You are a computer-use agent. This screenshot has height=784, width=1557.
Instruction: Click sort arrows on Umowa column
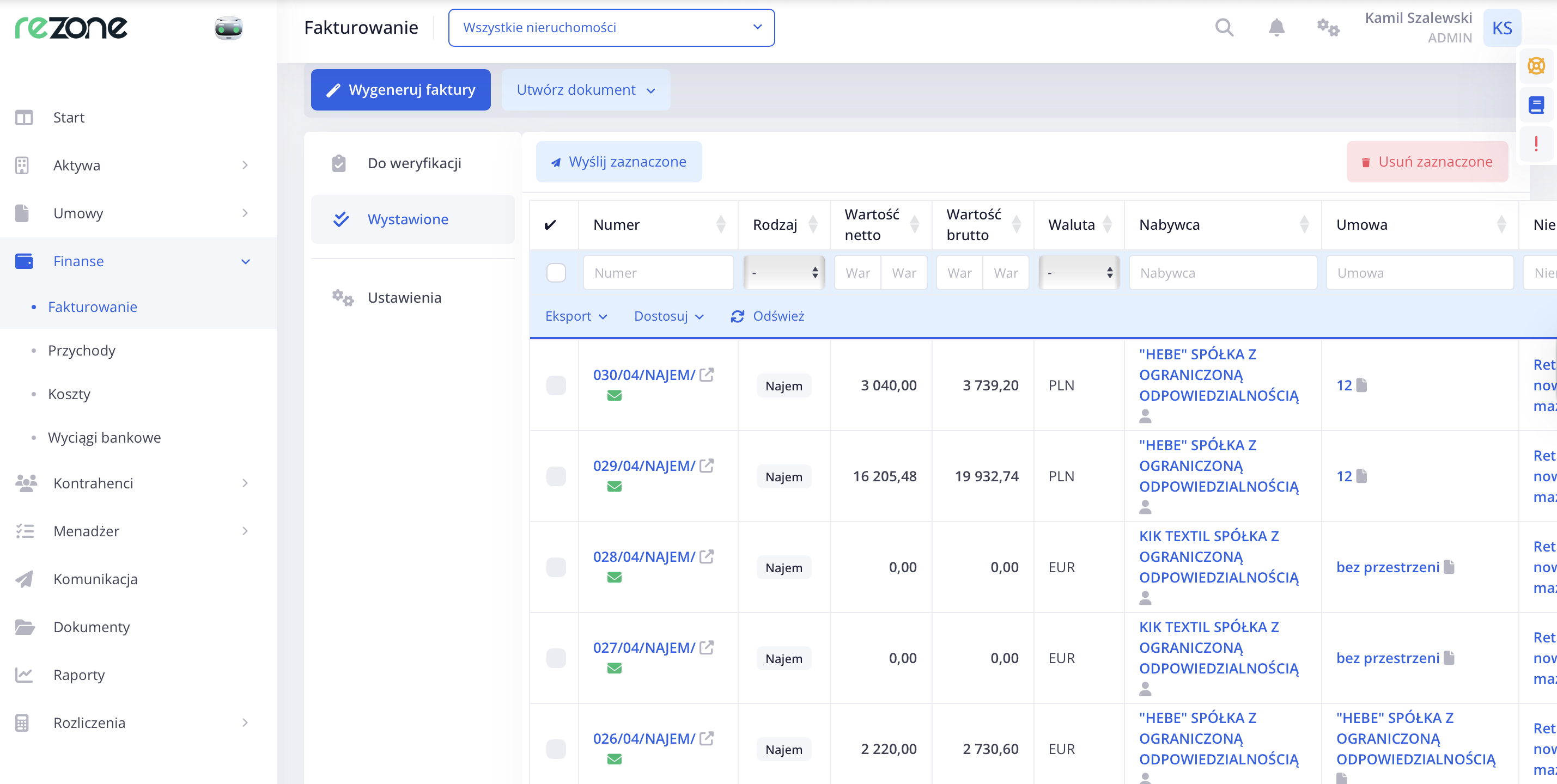pos(1501,225)
